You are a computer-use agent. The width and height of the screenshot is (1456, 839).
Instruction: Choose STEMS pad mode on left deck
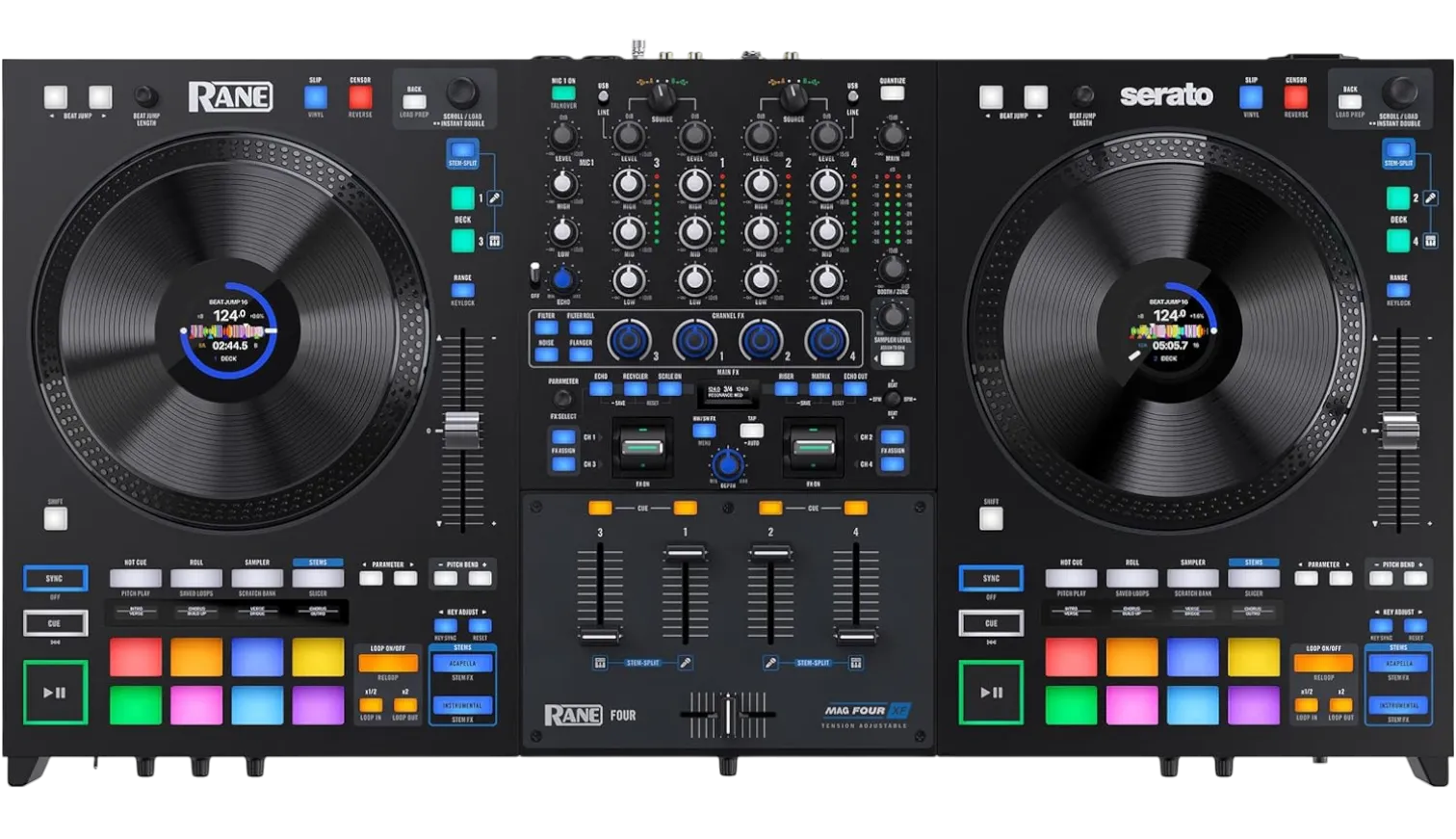(318, 578)
